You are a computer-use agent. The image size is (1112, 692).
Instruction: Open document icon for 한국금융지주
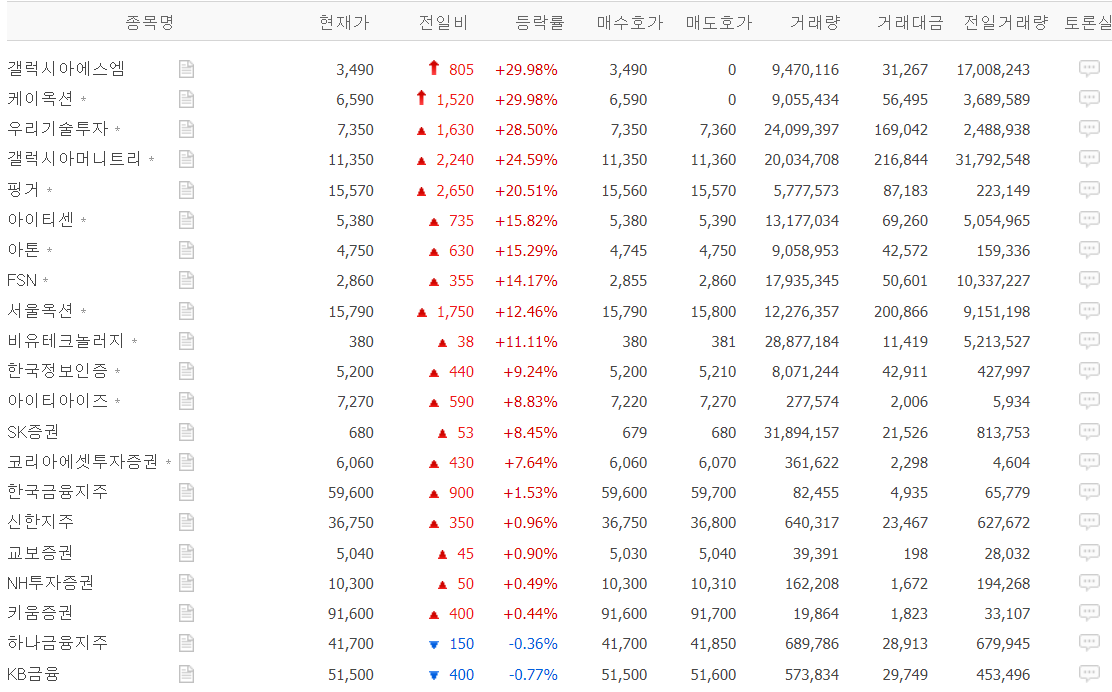(x=187, y=493)
